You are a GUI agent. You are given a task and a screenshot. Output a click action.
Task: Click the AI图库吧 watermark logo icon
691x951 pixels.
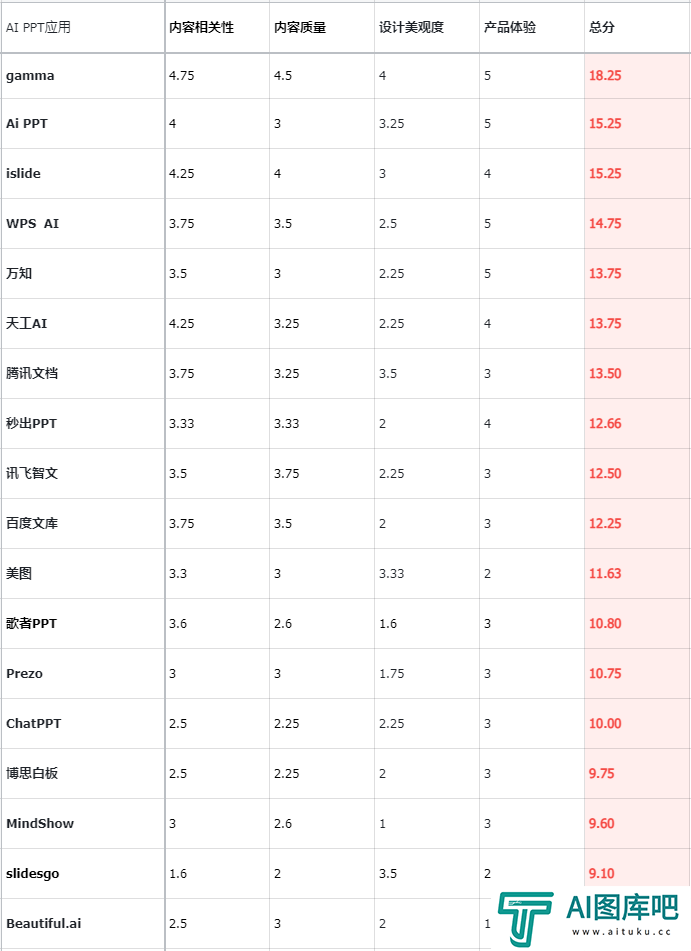525,919
